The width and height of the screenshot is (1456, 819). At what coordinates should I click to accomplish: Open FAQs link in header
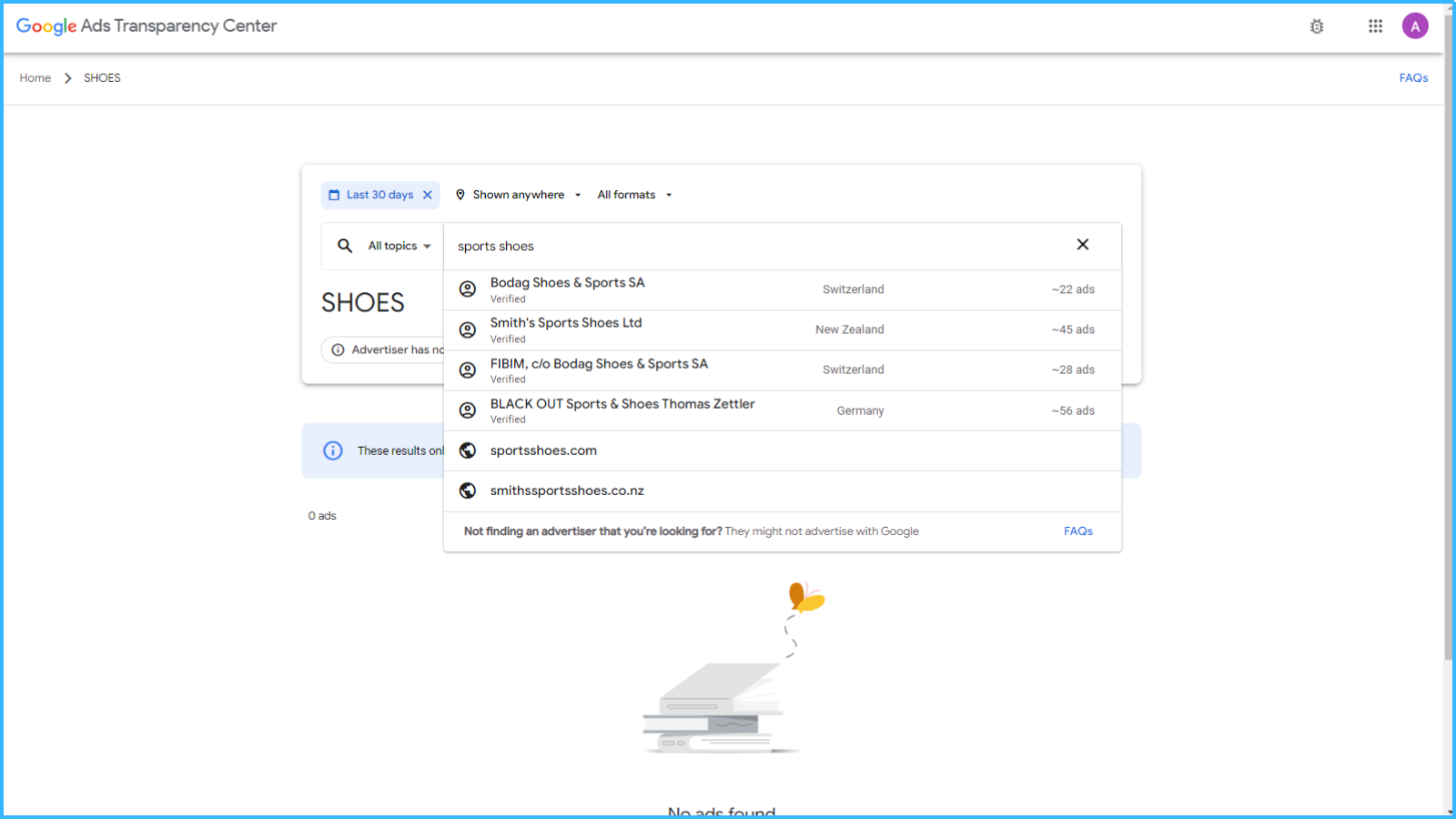[1413, 78]
